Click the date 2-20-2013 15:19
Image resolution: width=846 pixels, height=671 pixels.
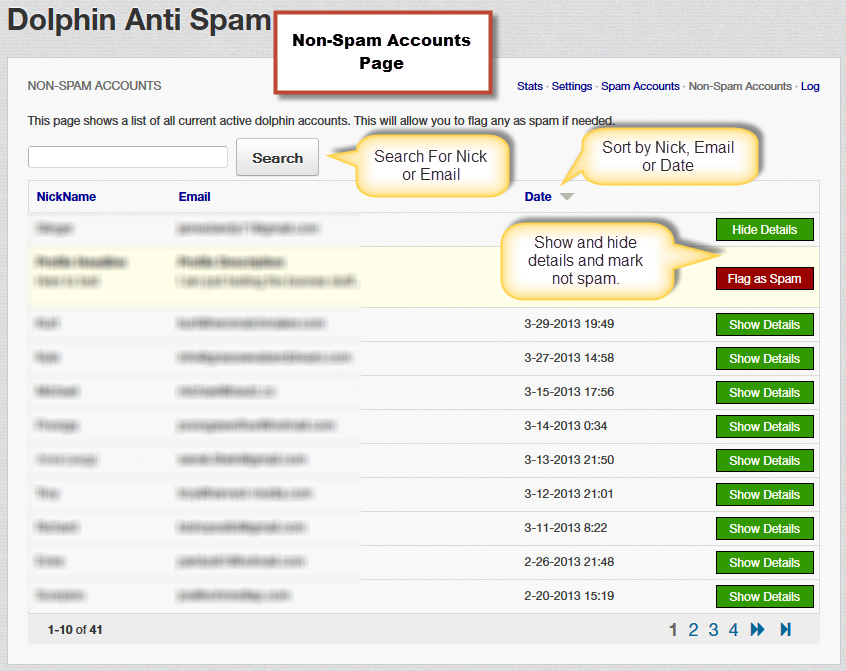(x=569, y=595)
